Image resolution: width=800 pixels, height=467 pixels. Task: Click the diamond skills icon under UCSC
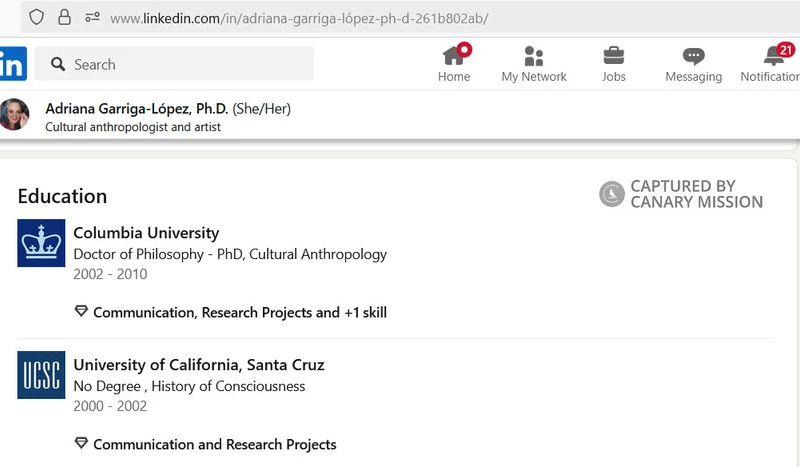click(x=81, y=443)
